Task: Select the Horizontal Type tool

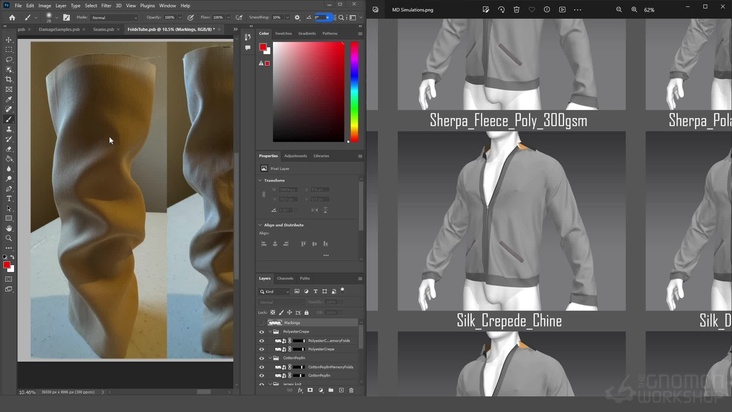Action: click(9, 199)
